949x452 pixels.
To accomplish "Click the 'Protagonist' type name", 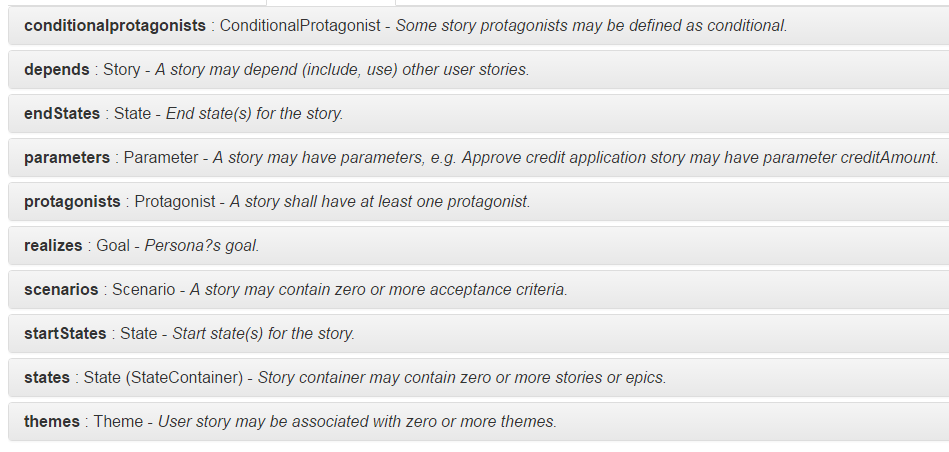I will (174, 201).
